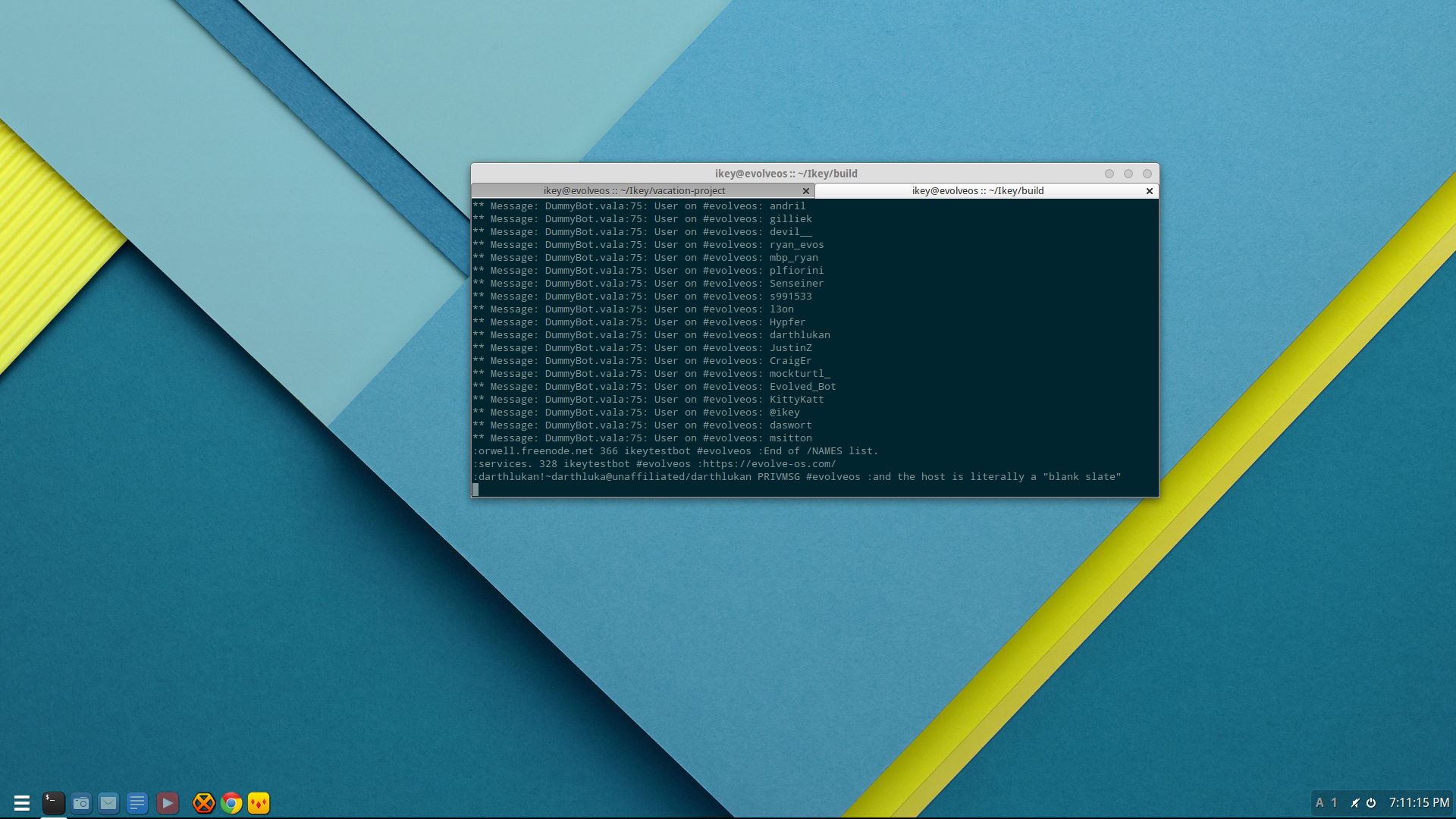
Task: Close the ~/Ikey/build tab
Action: click(1150, 191)
